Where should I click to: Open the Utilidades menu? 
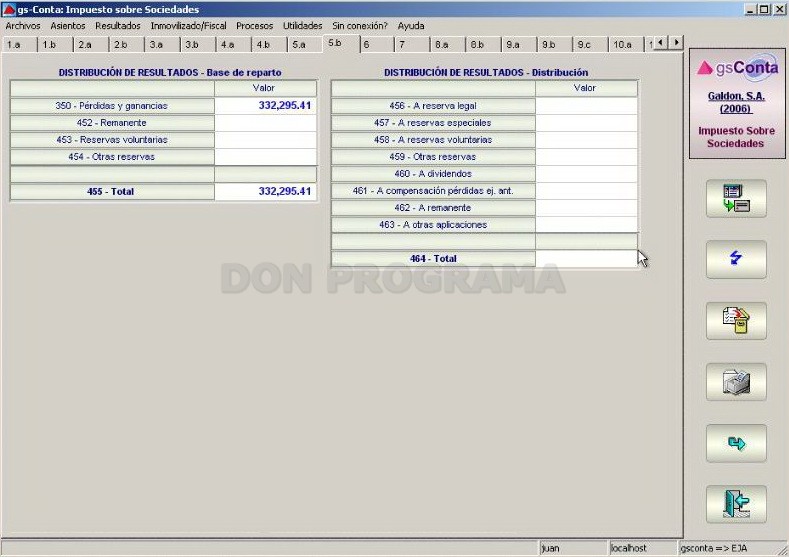[302, 26]
